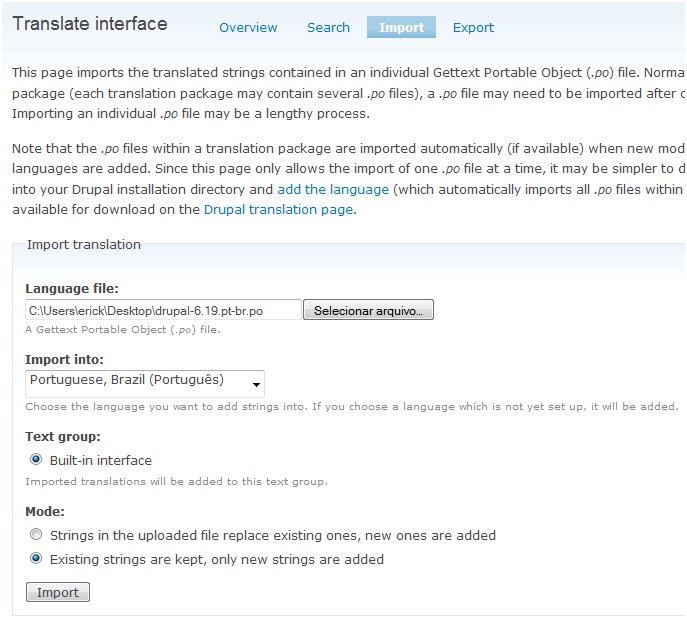Choose "Existing strings are kept" mode

[37, 559]
